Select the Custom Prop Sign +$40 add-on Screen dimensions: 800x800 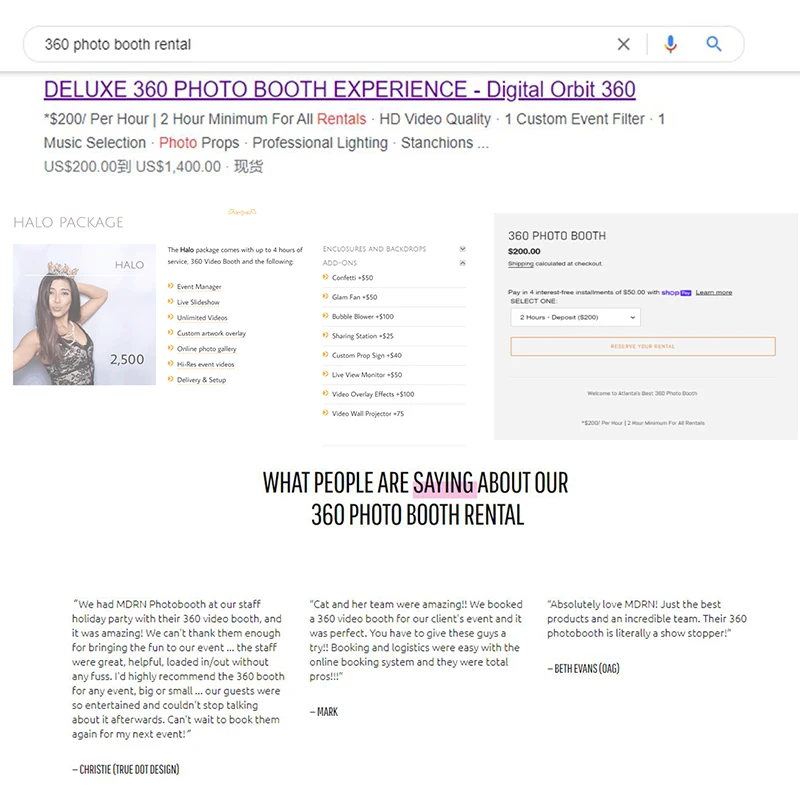point(367,355)
